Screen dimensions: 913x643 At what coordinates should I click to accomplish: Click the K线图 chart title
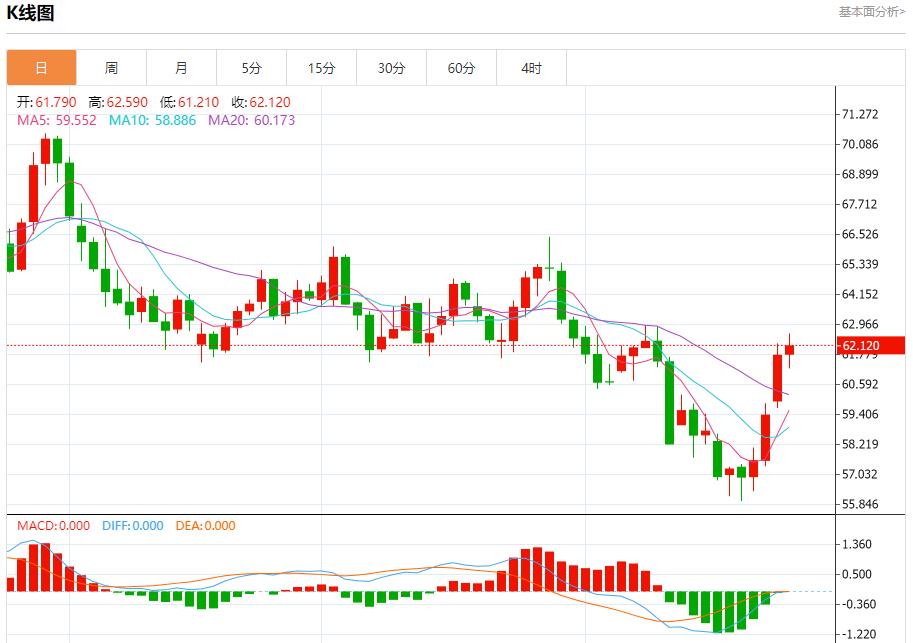click(33, 12)
